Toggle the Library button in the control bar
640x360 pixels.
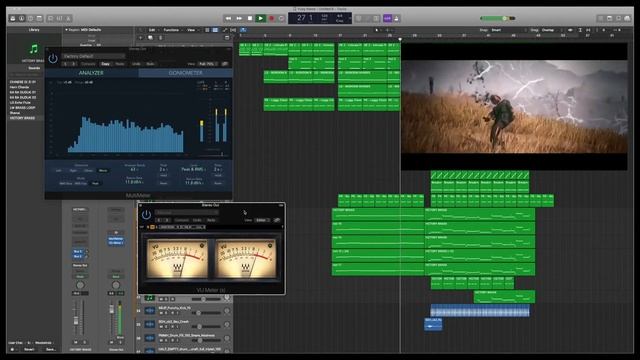point(13,18)
